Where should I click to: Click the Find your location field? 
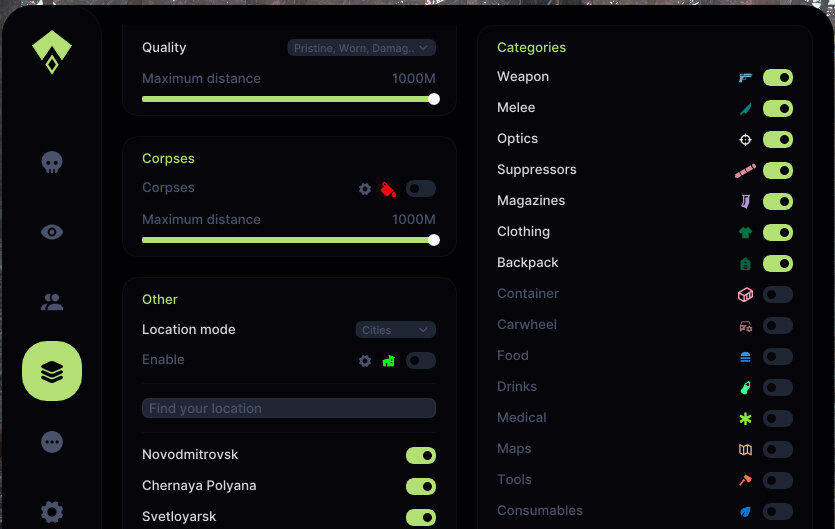(289, 408)
